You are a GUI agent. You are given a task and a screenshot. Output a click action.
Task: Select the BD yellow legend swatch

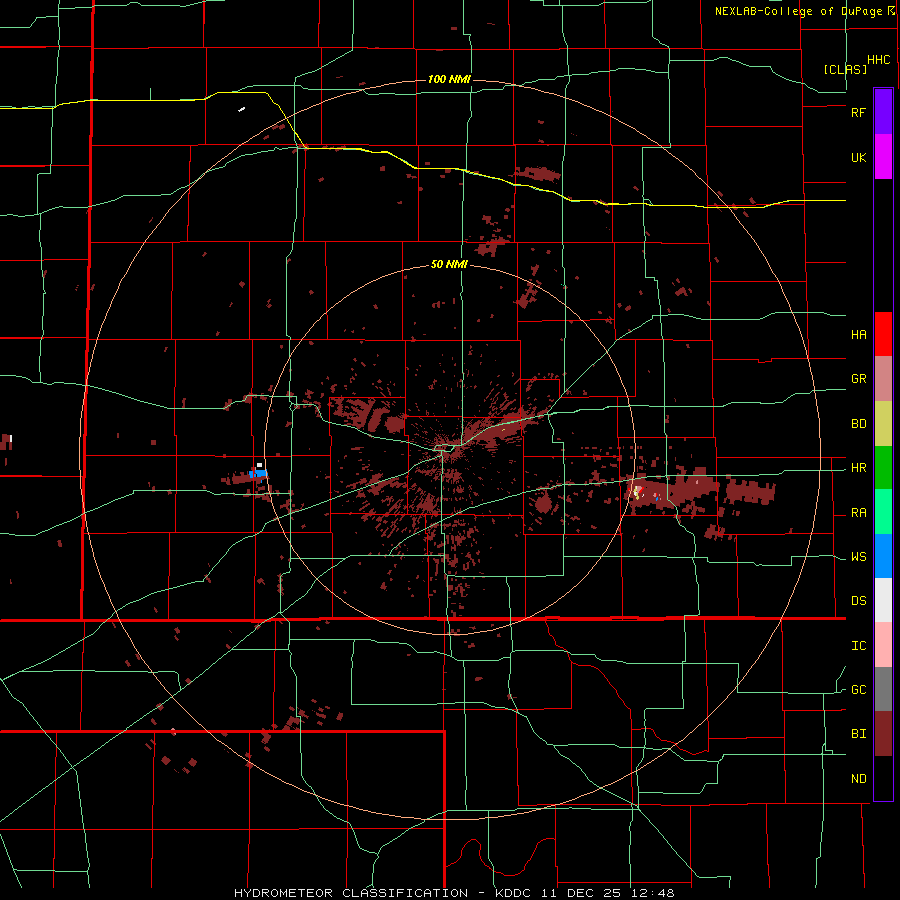point(883,424)
